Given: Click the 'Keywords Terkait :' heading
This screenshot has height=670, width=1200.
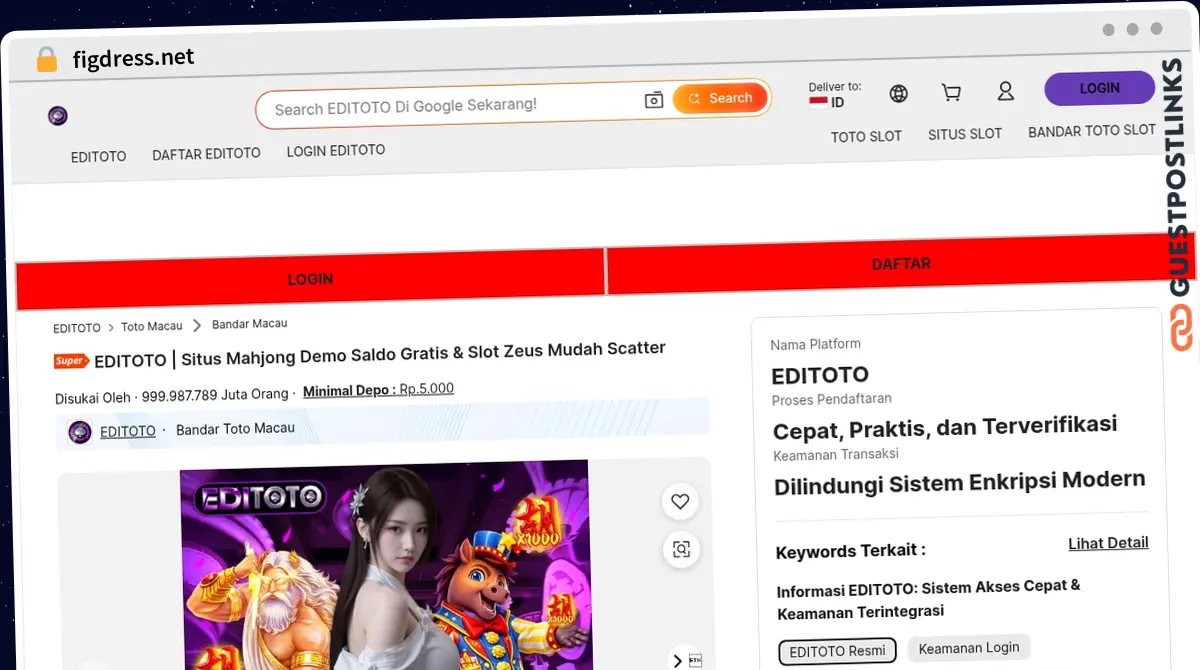Looking at the screenshot, I should (851, 550).
